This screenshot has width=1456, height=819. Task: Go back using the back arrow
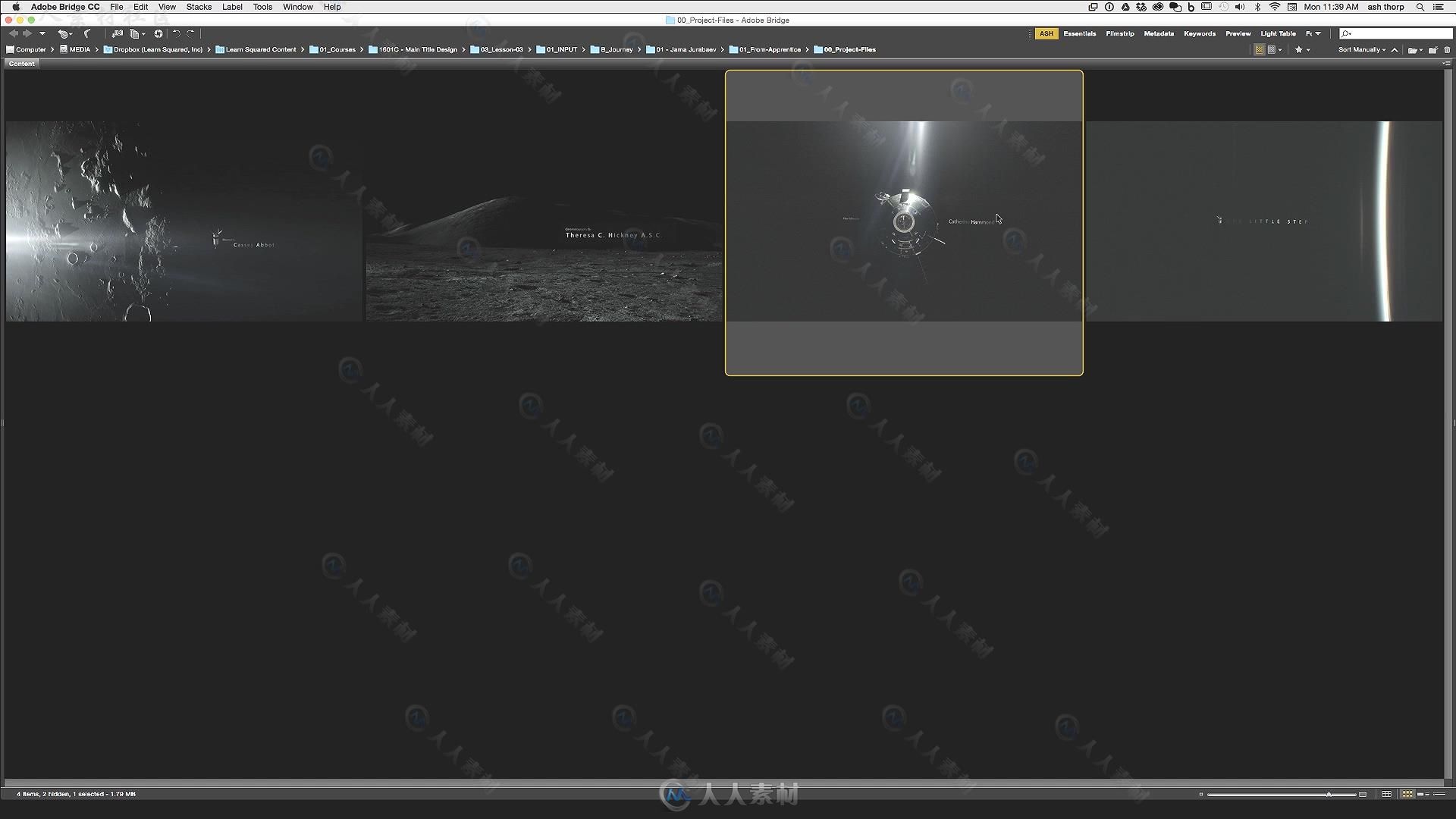[13, 33]
